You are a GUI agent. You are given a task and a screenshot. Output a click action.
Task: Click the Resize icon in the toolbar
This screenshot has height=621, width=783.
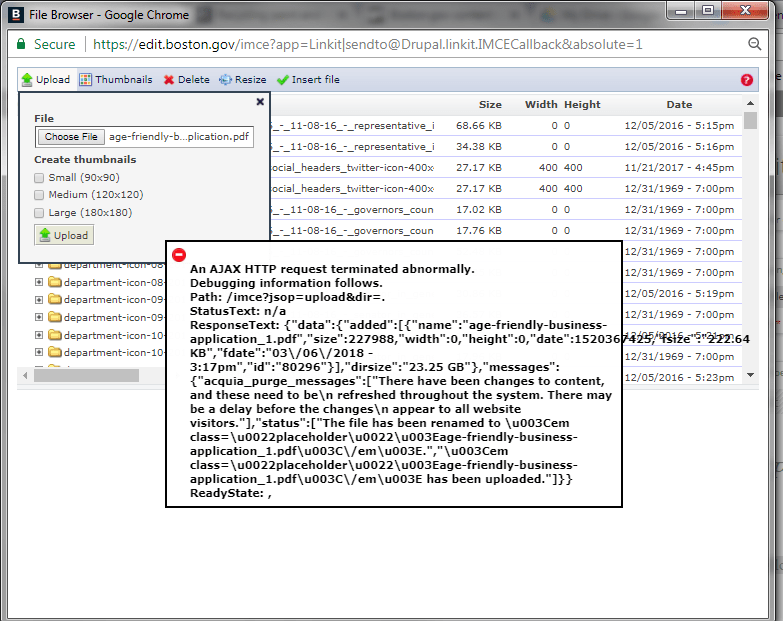click(x=226, y=80)
